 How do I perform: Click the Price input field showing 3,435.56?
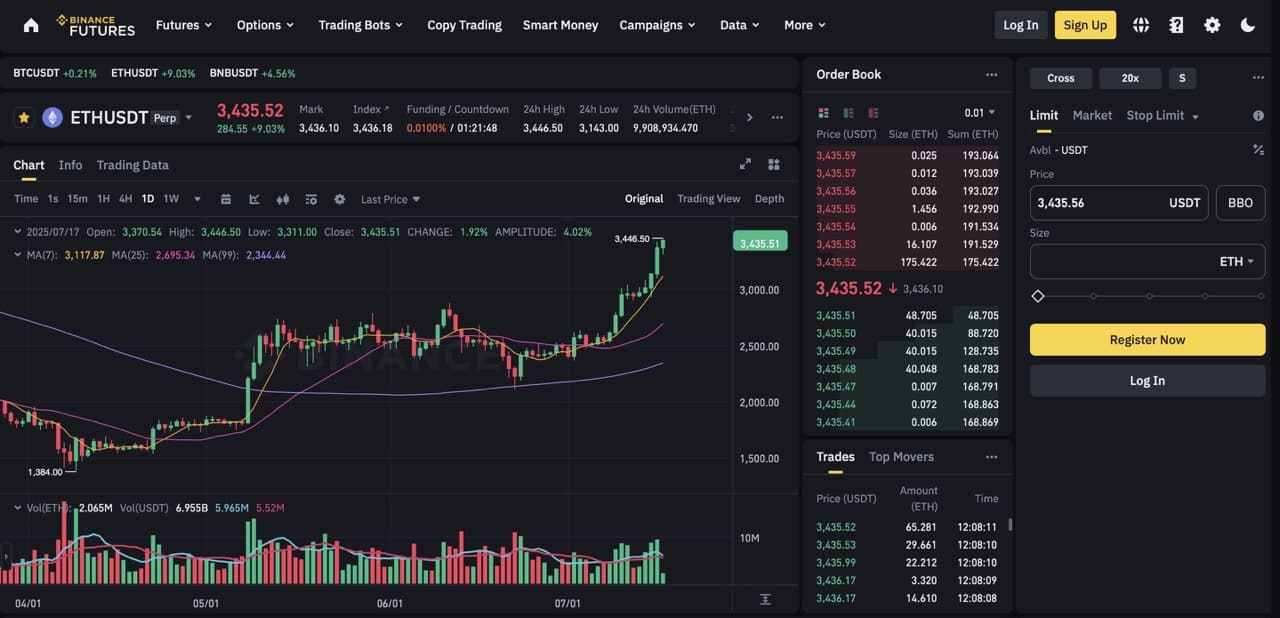1100,203
